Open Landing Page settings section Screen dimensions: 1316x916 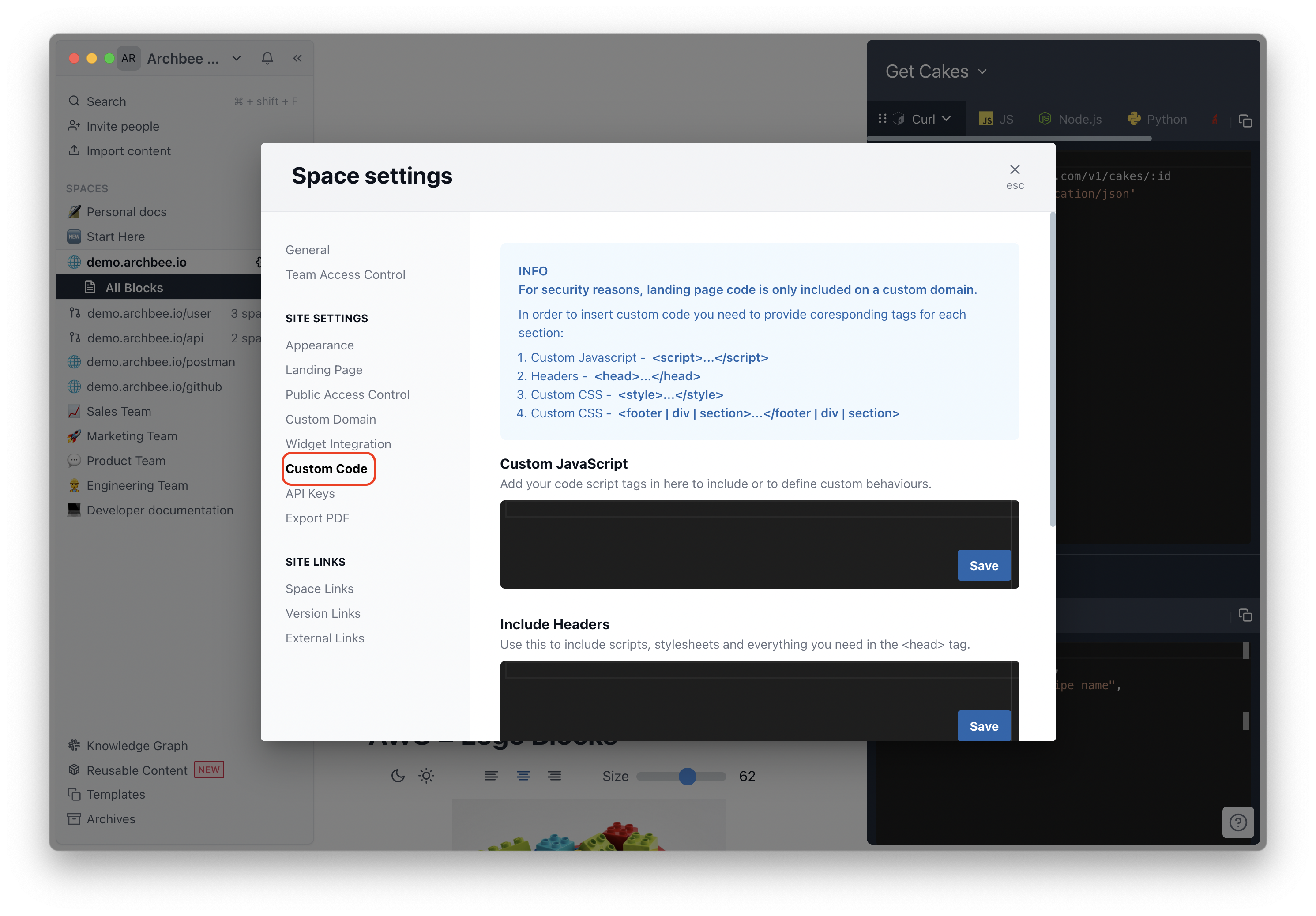coord(324,370)
